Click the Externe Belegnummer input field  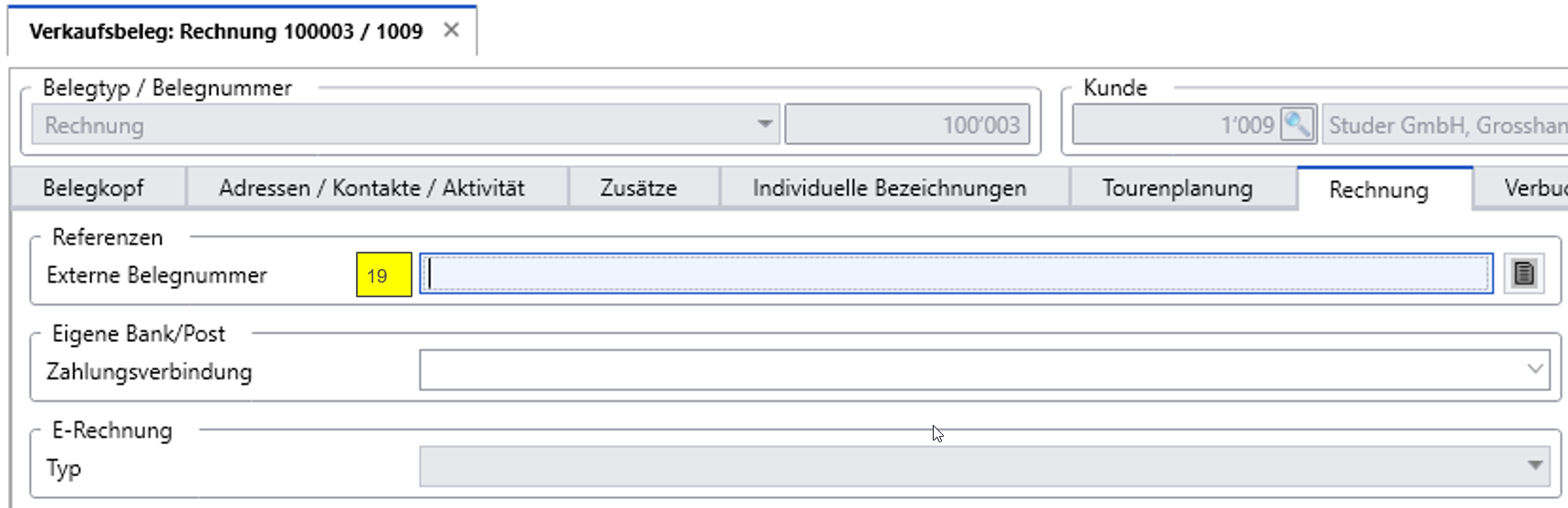[x=956, y=274]
